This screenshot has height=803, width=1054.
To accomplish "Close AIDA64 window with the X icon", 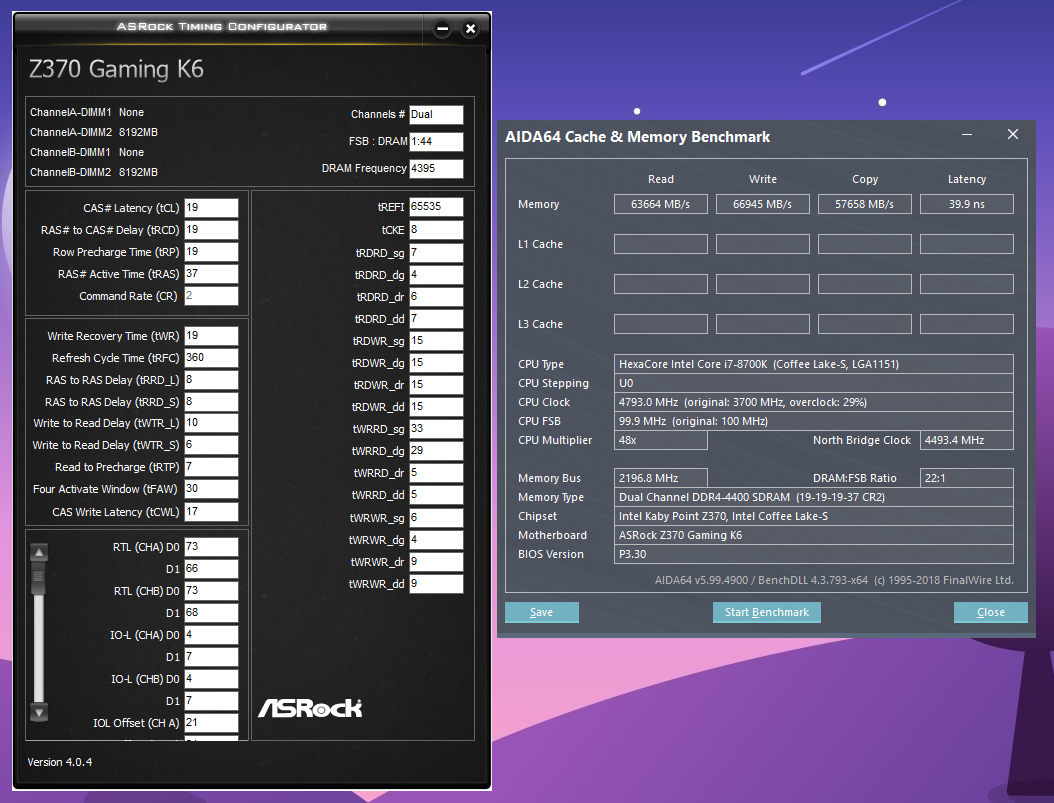I will pos(1012,134).
